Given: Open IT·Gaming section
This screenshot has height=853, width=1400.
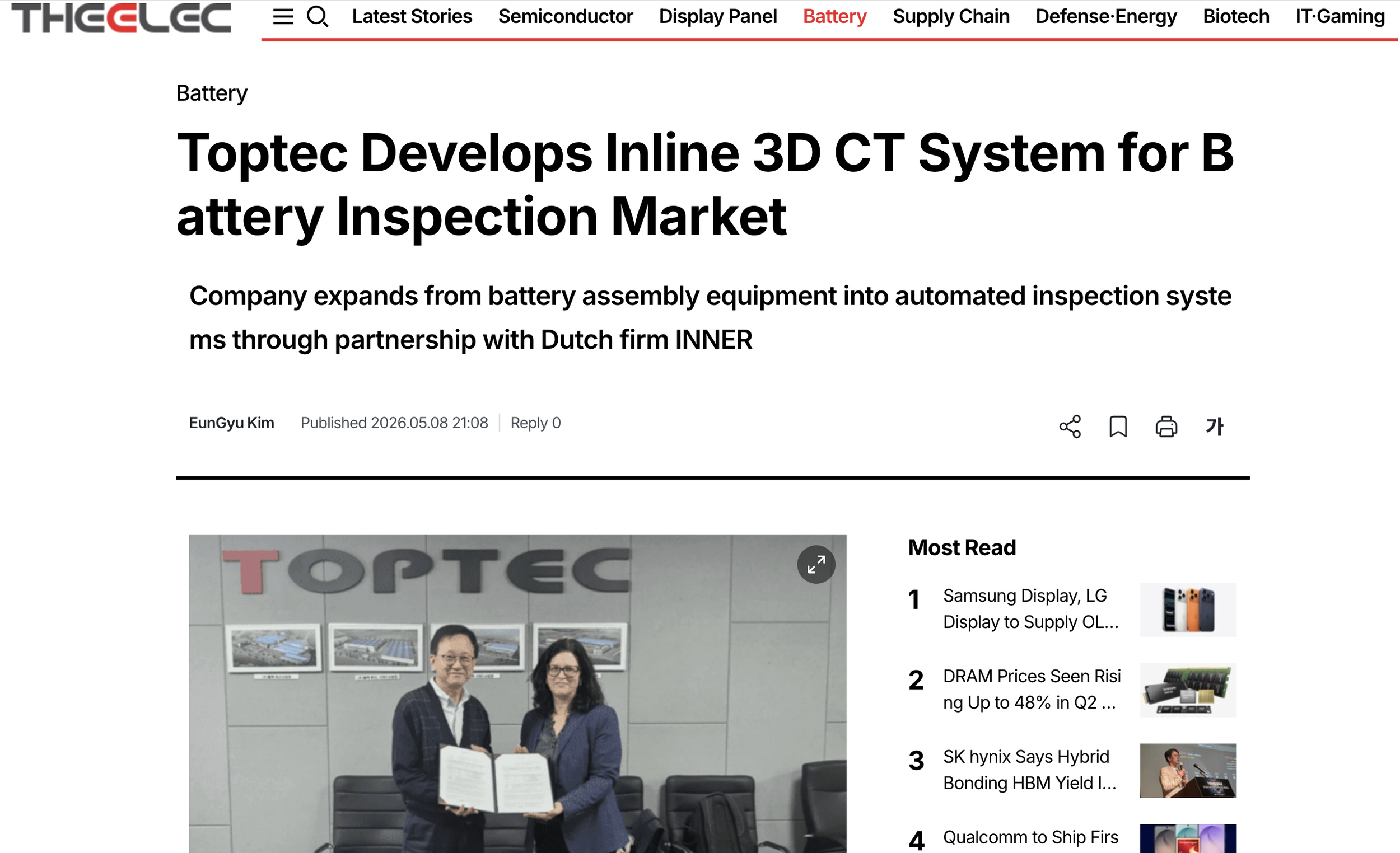Looking at the screenshot, I should [x=1340, y=16].
